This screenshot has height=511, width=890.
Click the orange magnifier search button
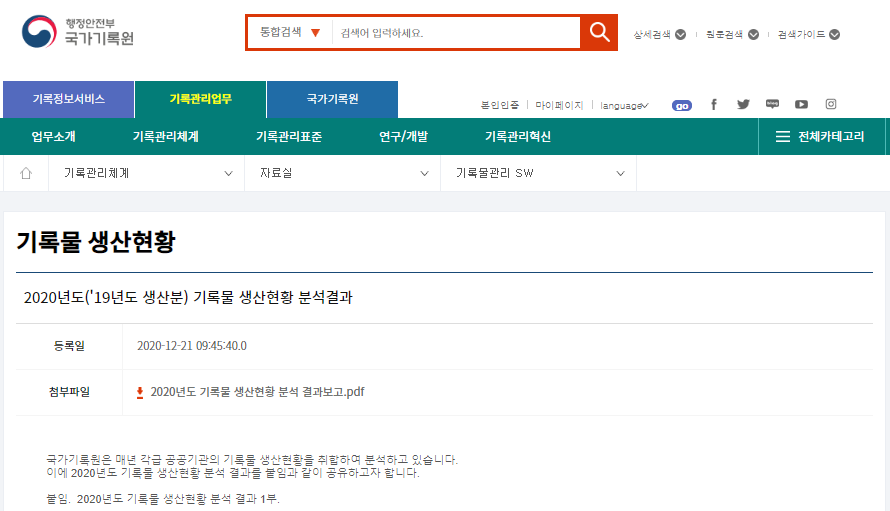[599, 32]
